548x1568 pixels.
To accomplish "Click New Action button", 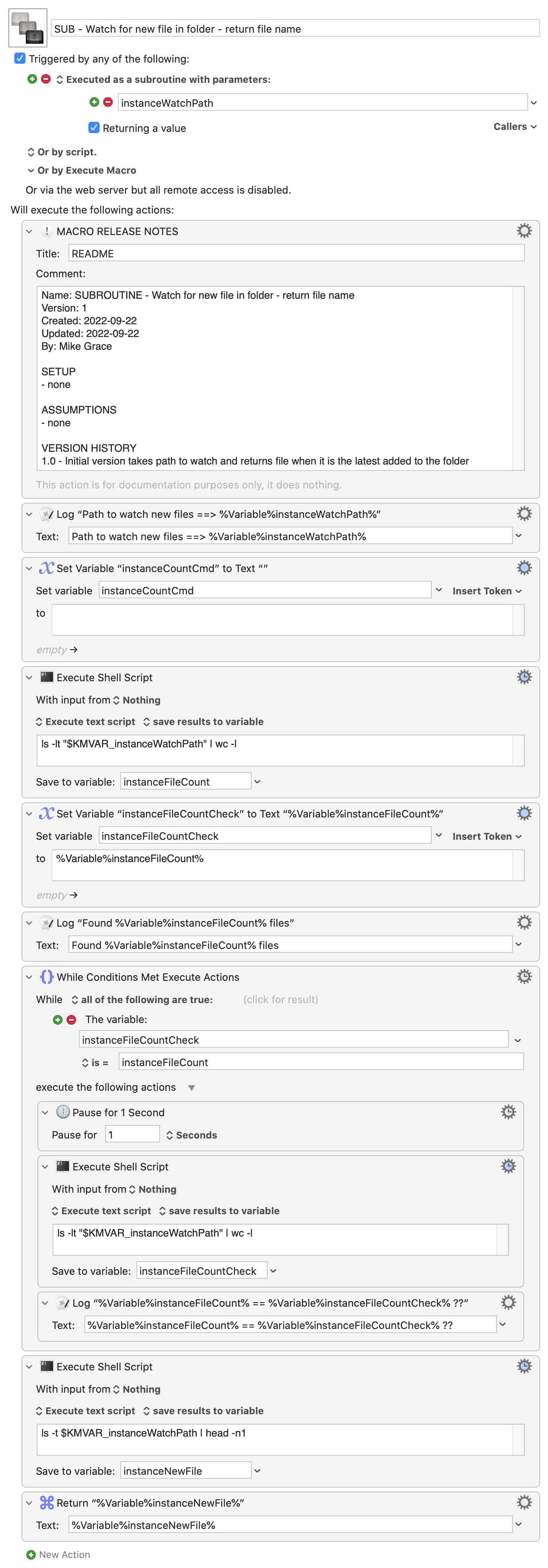I will click(59, 1554).
